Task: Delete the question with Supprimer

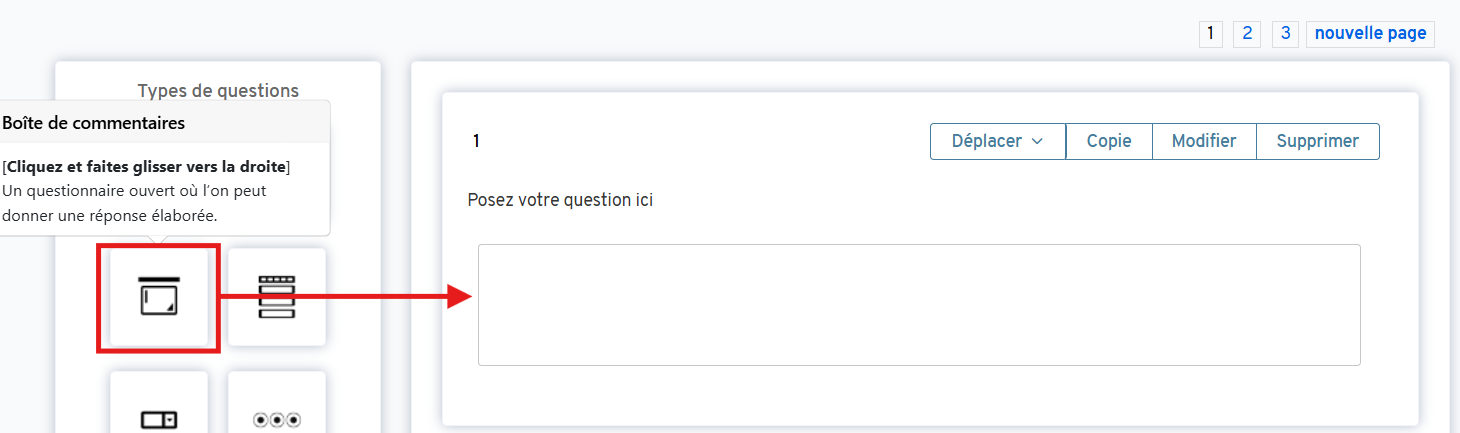Action: [1317, 141]
